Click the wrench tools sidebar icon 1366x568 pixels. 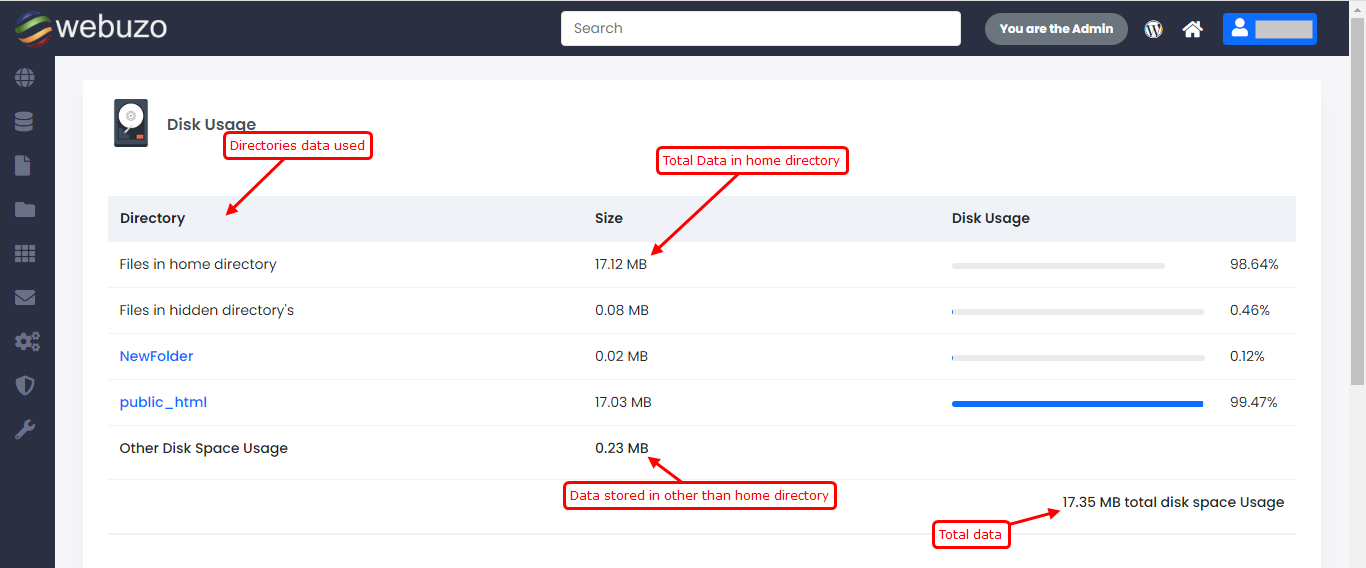25,430
